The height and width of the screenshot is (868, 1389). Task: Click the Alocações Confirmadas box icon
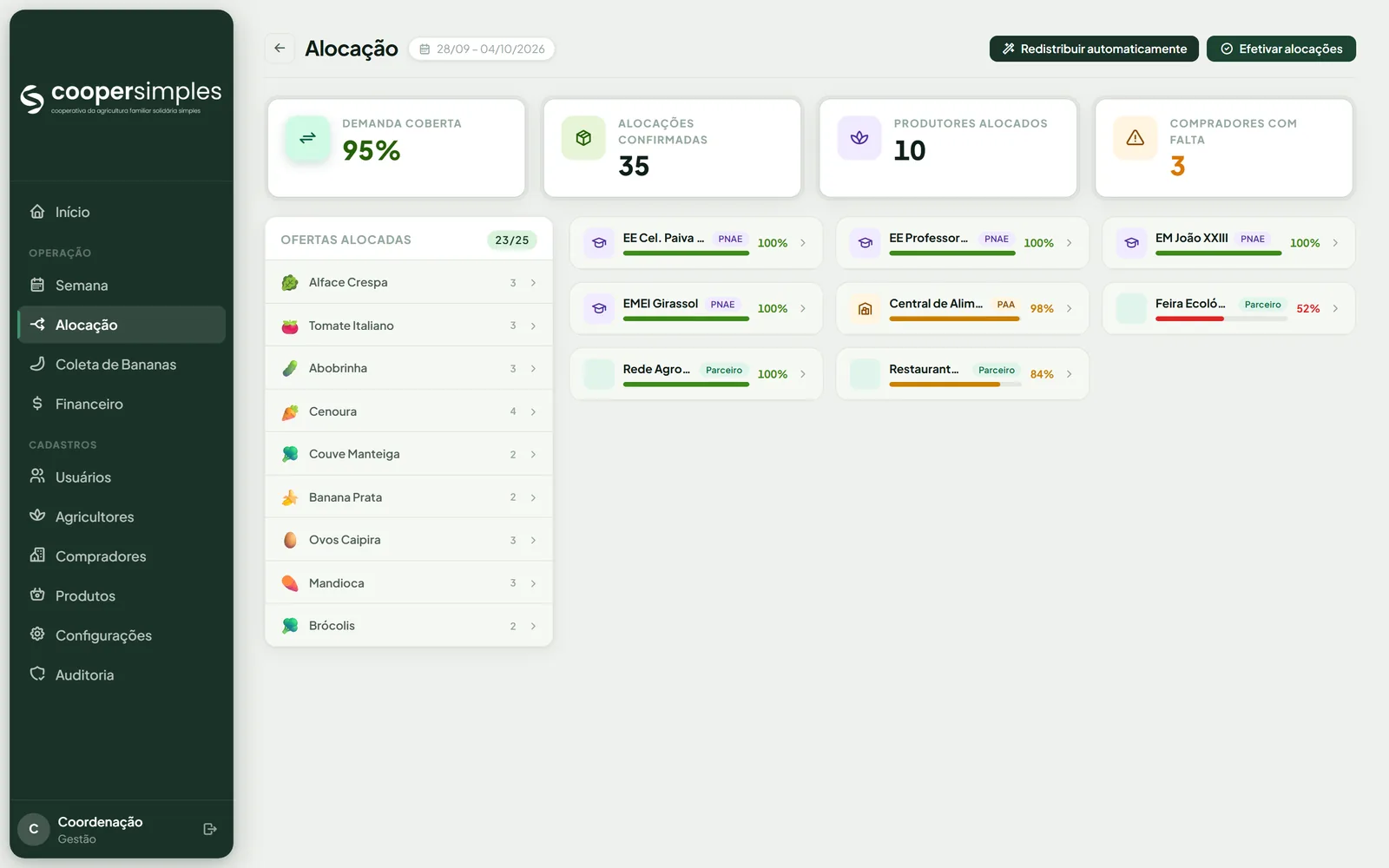[583, 138]
